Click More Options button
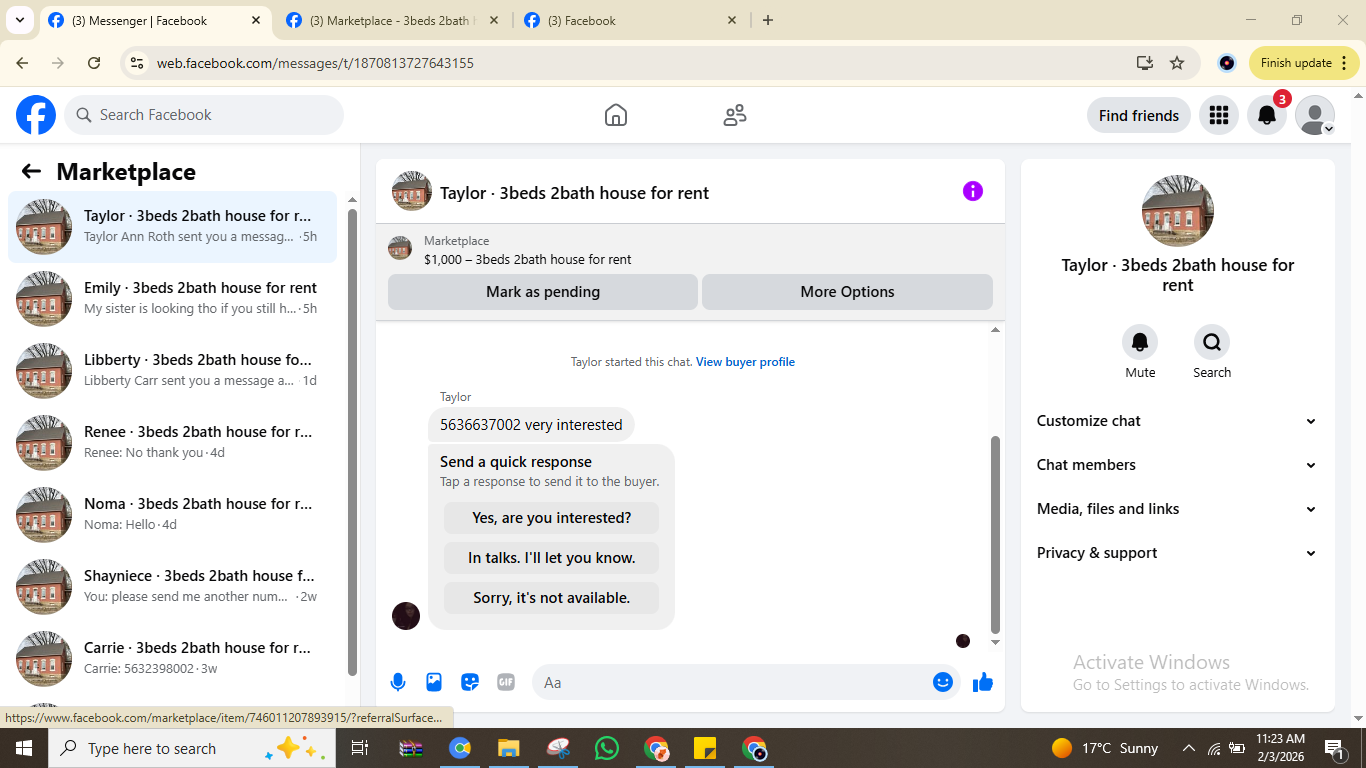Image resolution: width=1366 pixels, height=768 pixels. pos(847,292)
